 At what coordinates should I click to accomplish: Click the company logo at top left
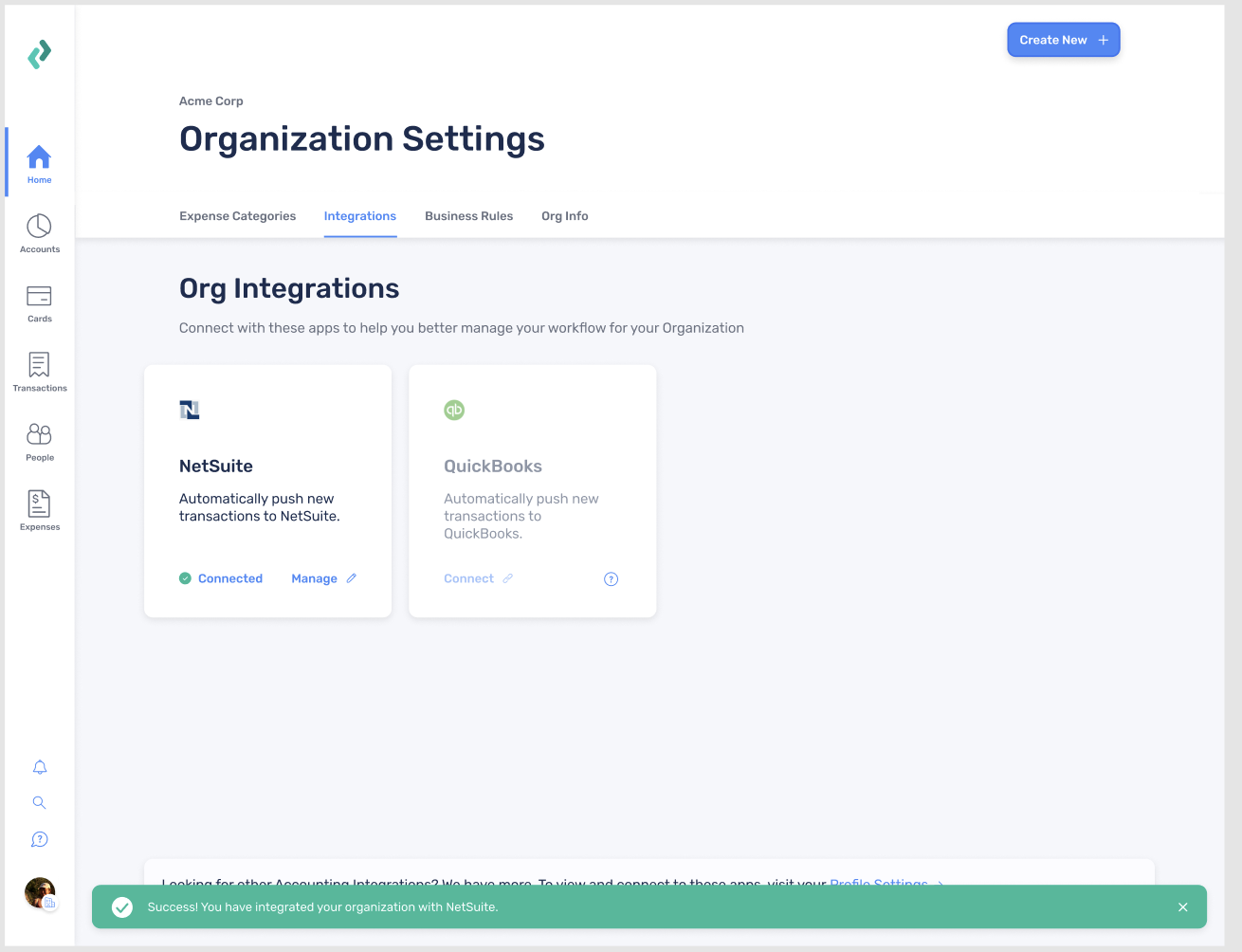pyautogui.click(x=40, y=54)
